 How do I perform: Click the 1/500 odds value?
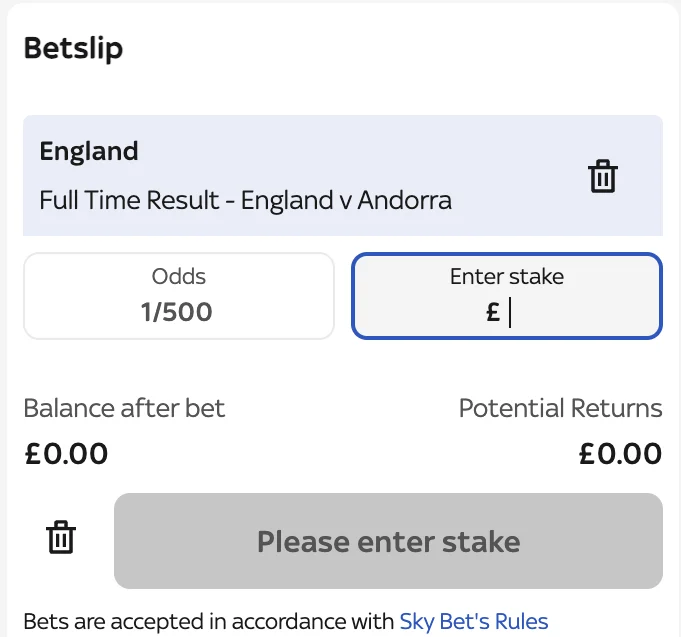(177, 312)
